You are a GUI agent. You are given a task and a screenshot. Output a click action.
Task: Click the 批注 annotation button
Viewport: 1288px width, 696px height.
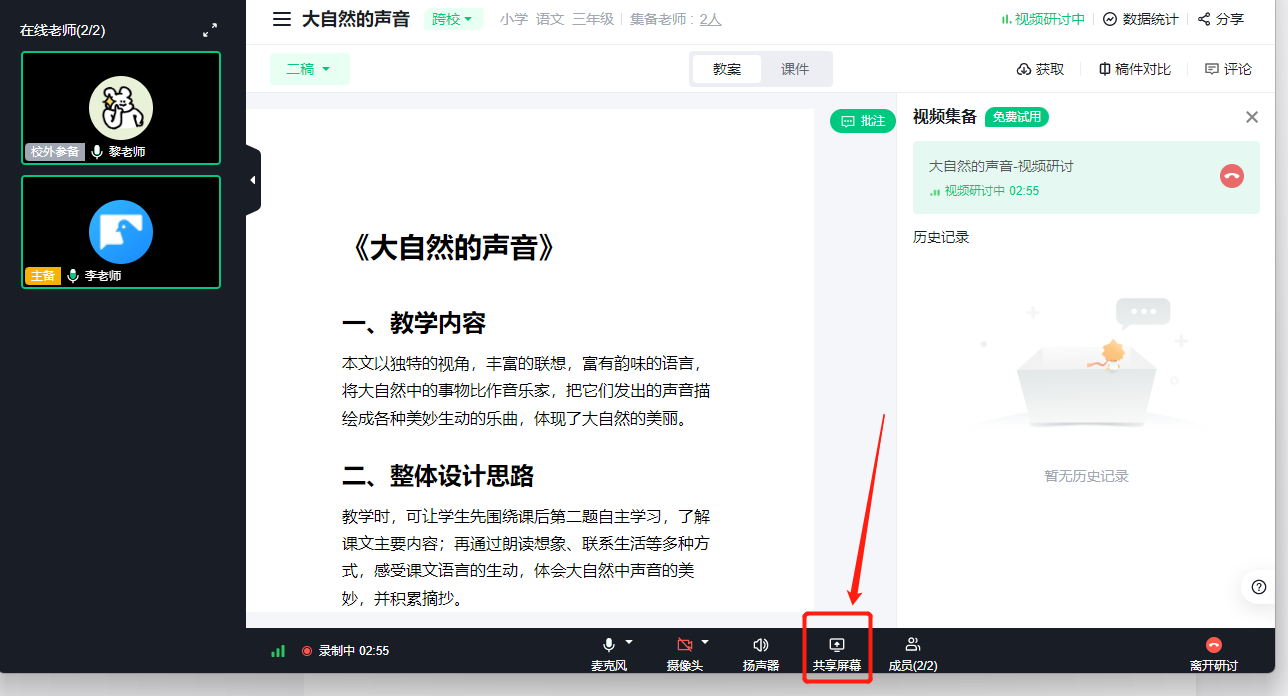tap(862, 121)
